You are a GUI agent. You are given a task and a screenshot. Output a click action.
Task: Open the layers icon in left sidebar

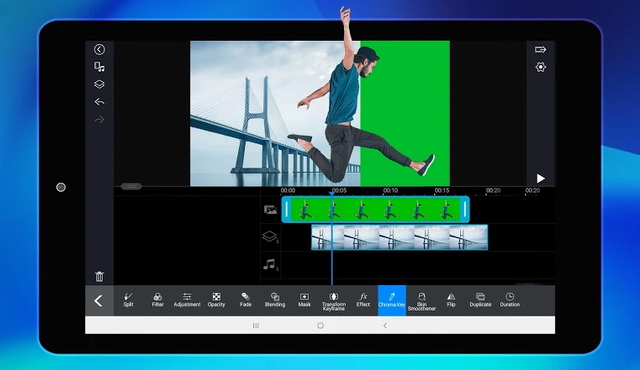[x=99, y=84]
